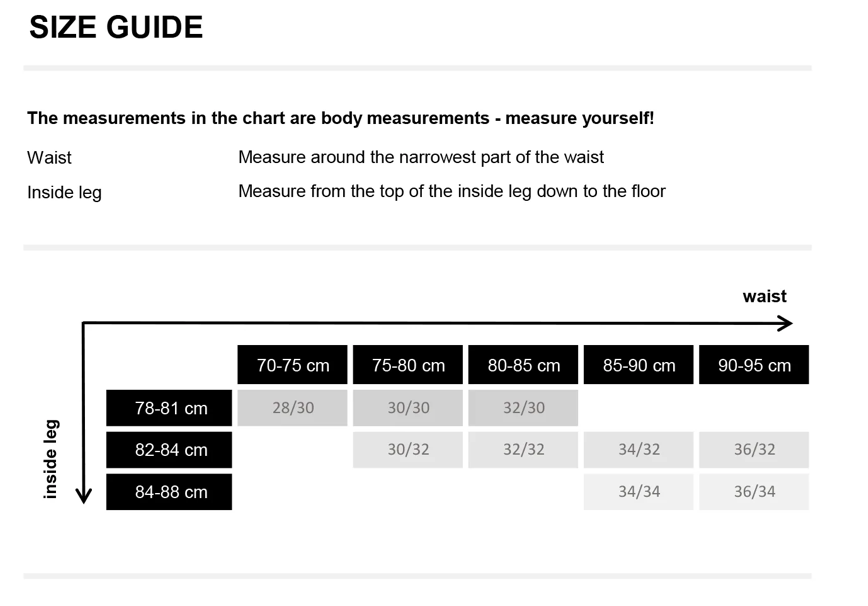Image resolution: width=868 pixels, height=606 pixels.
Task: Pick size 34/34 in the chart
Action: (x=638, y=492)
